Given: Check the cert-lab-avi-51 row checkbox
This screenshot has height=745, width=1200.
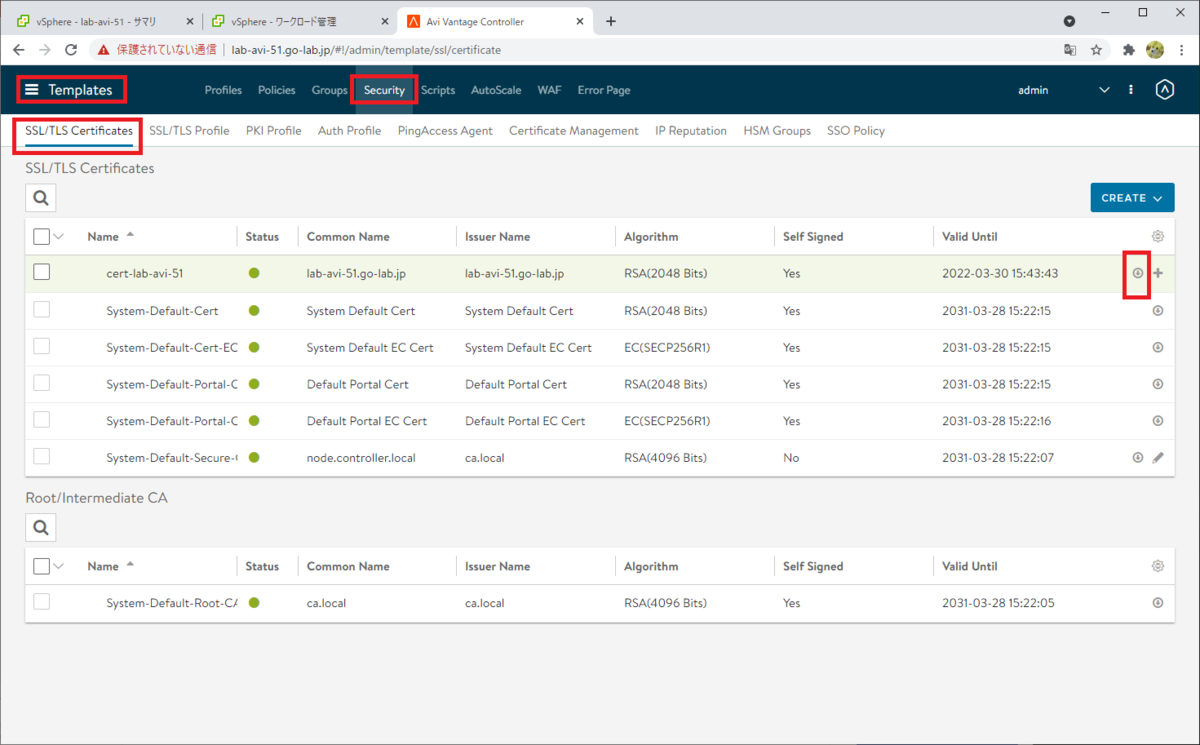Looking at the screenshot, I should coord(41,272).
